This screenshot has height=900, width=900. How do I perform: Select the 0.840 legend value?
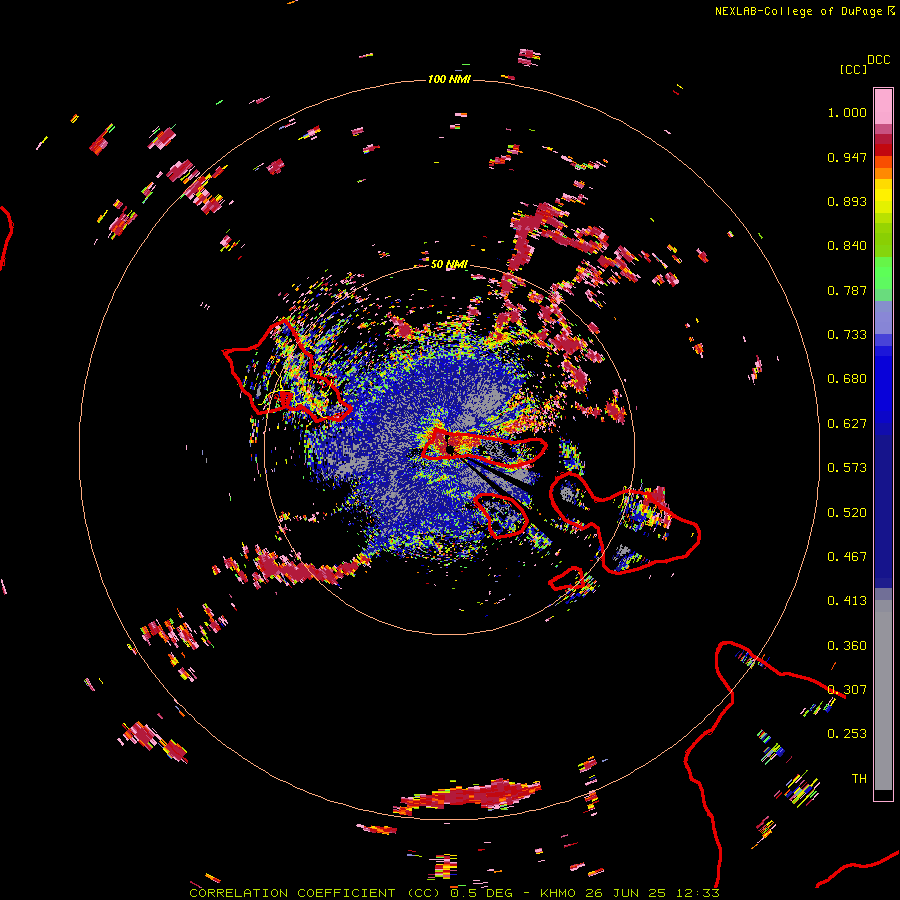click(x=847, y=246)
